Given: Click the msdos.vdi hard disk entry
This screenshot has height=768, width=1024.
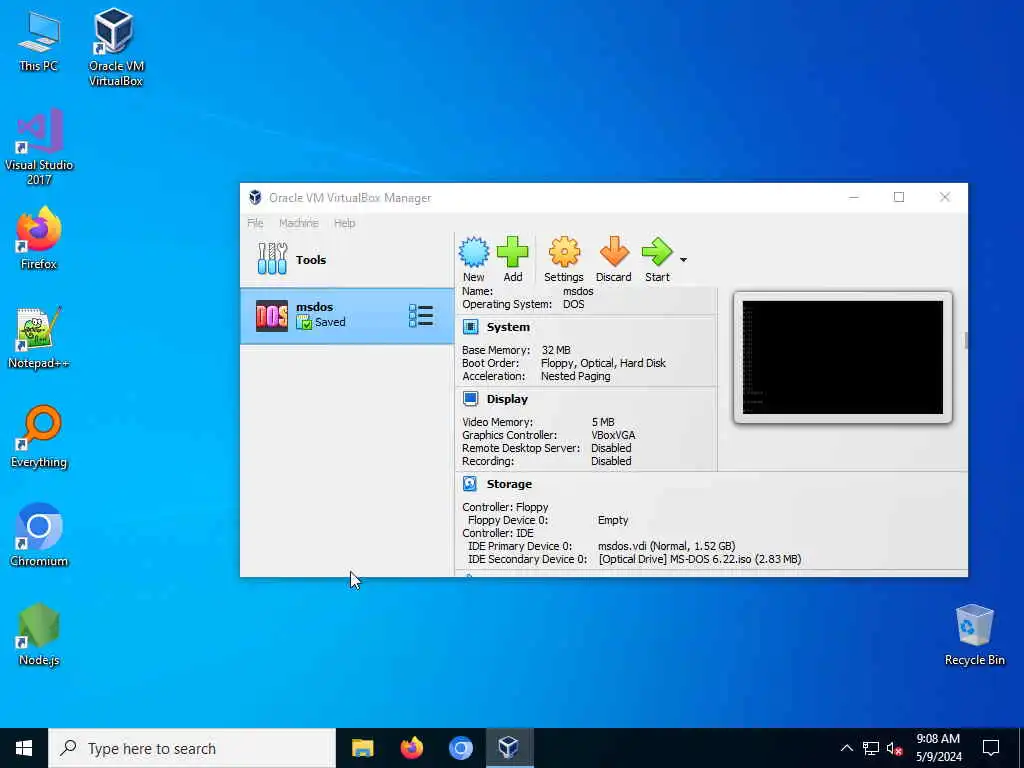Looking at the screenshot, I should click(667, 546).
